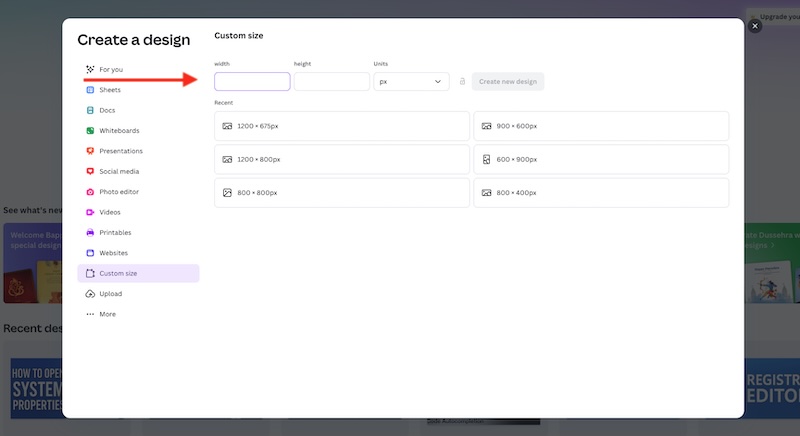Select the Printables category
800x436 pixels.
tap(114, 233)
